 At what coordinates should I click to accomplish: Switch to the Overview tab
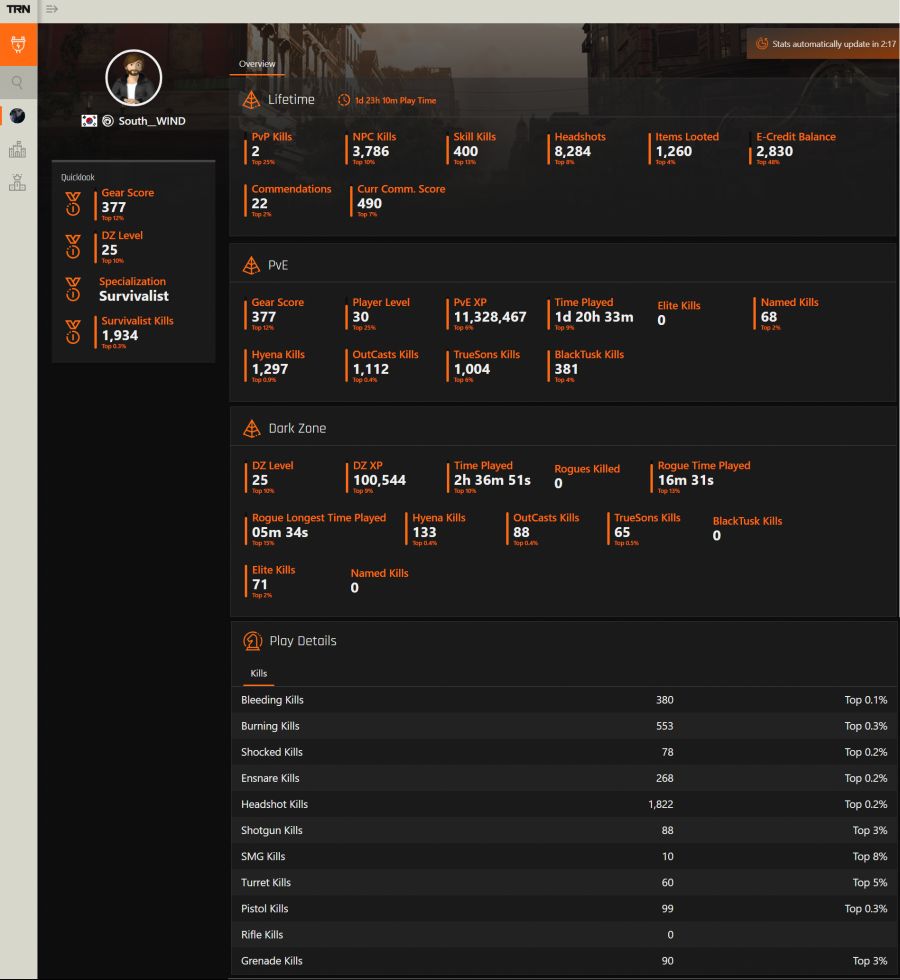tap(257, 64)
